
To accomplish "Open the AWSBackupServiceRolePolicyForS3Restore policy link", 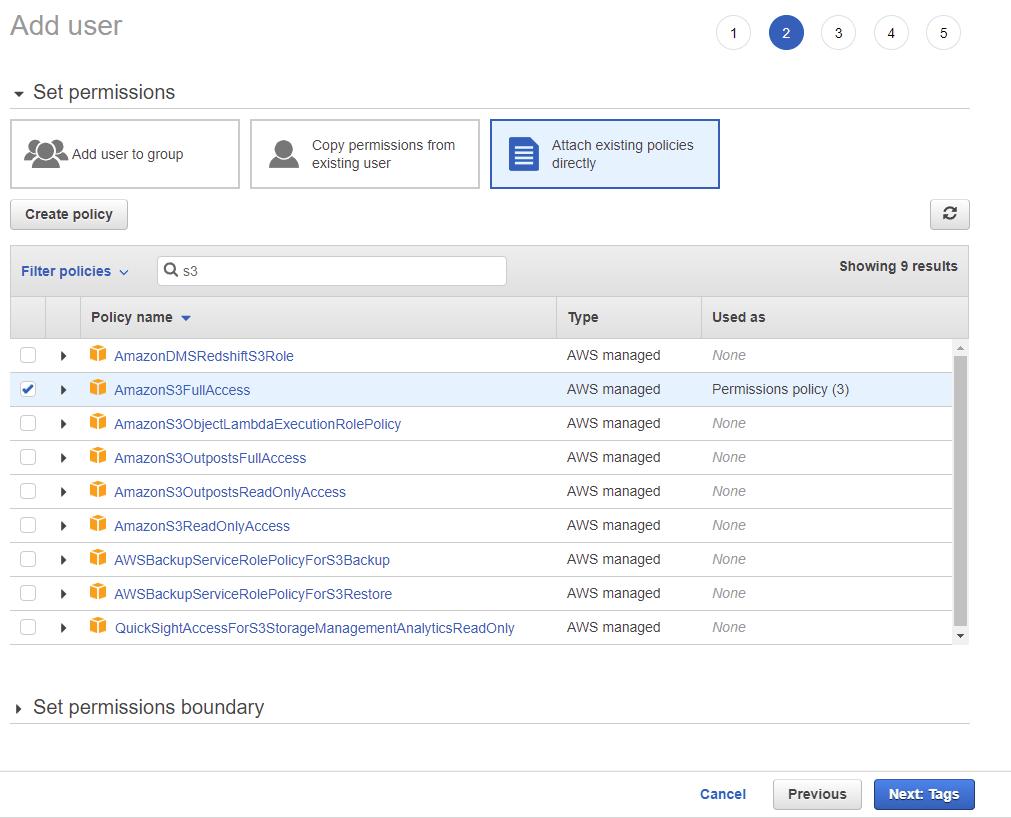I will click(x=253, y=594).
